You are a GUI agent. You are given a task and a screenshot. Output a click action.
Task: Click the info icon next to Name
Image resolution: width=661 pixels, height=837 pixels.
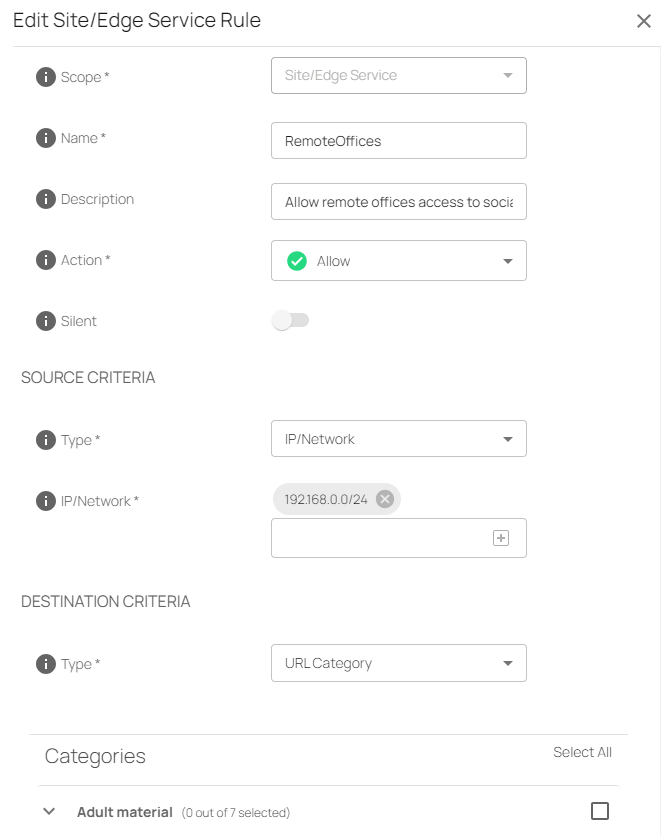[x=46, y=138]
